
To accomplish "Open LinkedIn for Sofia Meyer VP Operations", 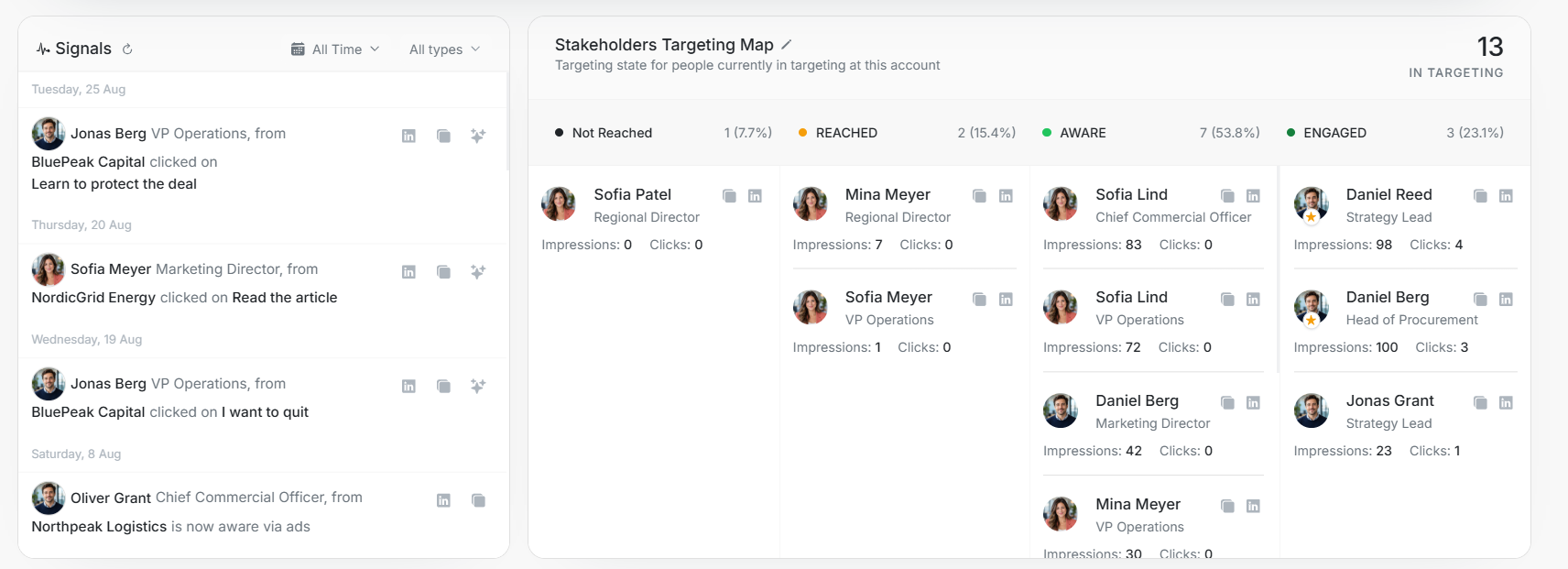I will click(x=1006, y=300).
